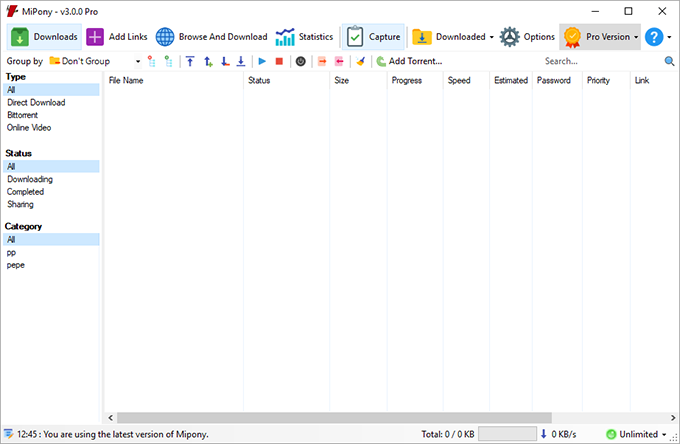Expand the Pro Version dropdown arrow
The image size is (680, 444).
coord(636,37)
